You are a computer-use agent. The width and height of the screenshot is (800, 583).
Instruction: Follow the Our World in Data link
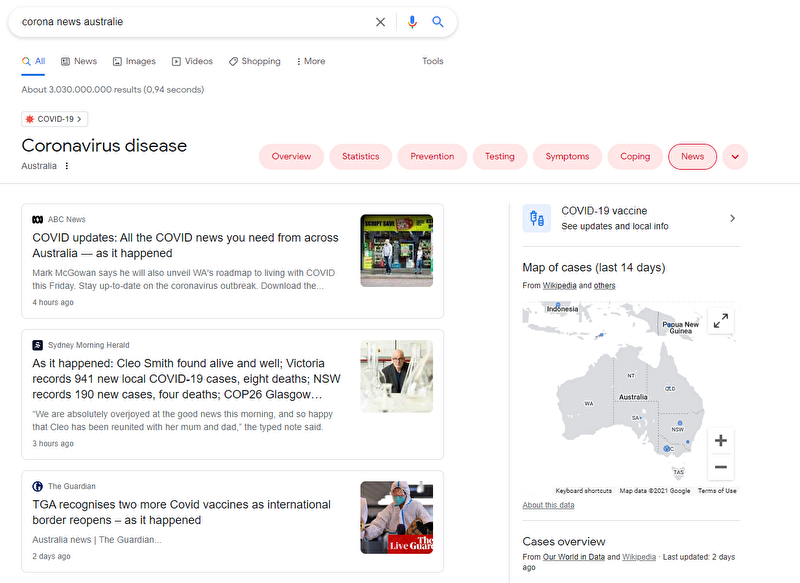pos(573,557)
